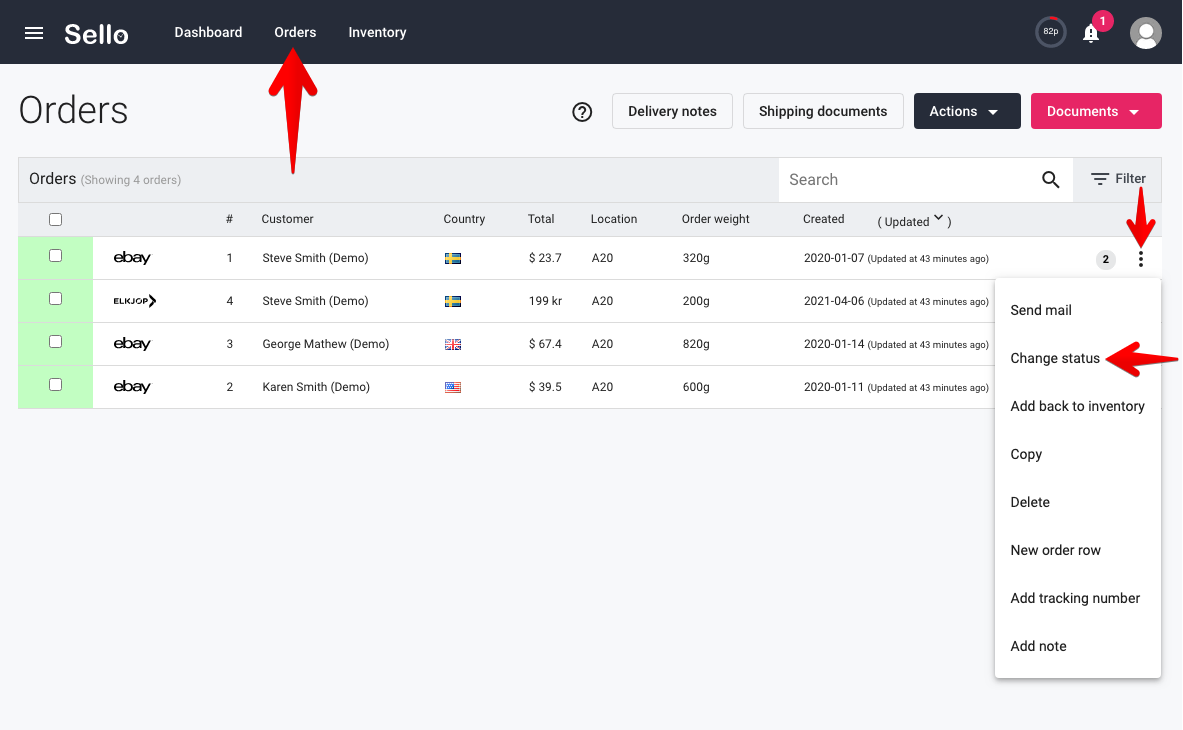This screenshot has width=1183, height=730.
Task: Select George Mathew order checkbox
Action: click(x=55, y=342)
